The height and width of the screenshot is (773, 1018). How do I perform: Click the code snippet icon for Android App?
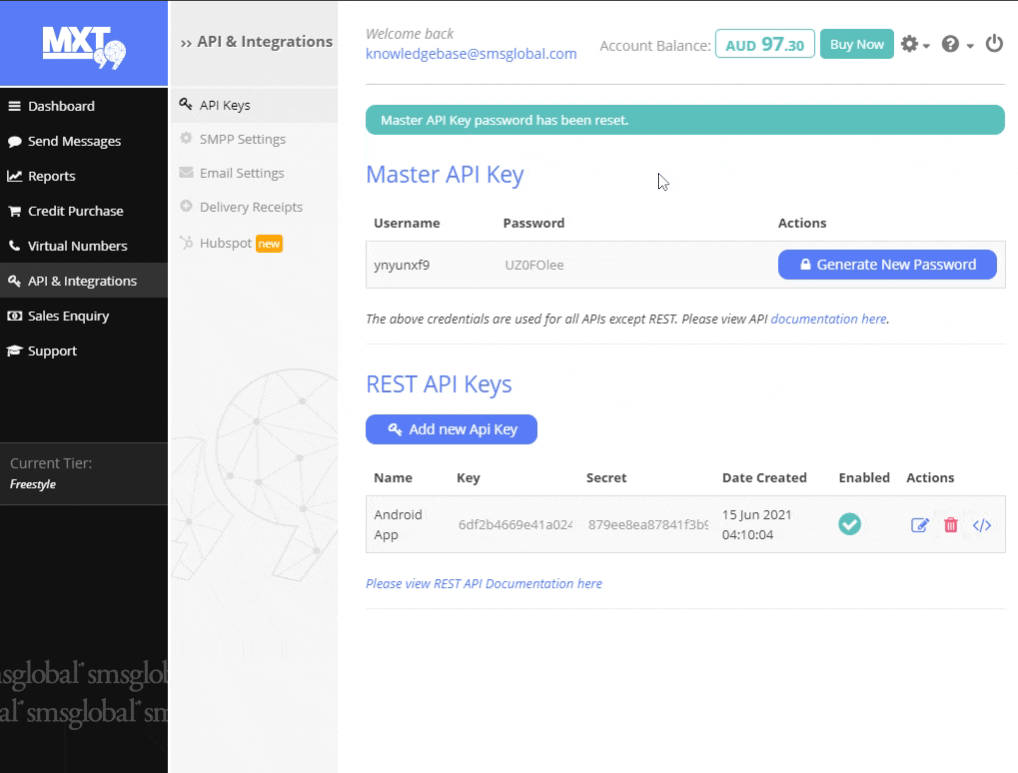click(982, 525)
